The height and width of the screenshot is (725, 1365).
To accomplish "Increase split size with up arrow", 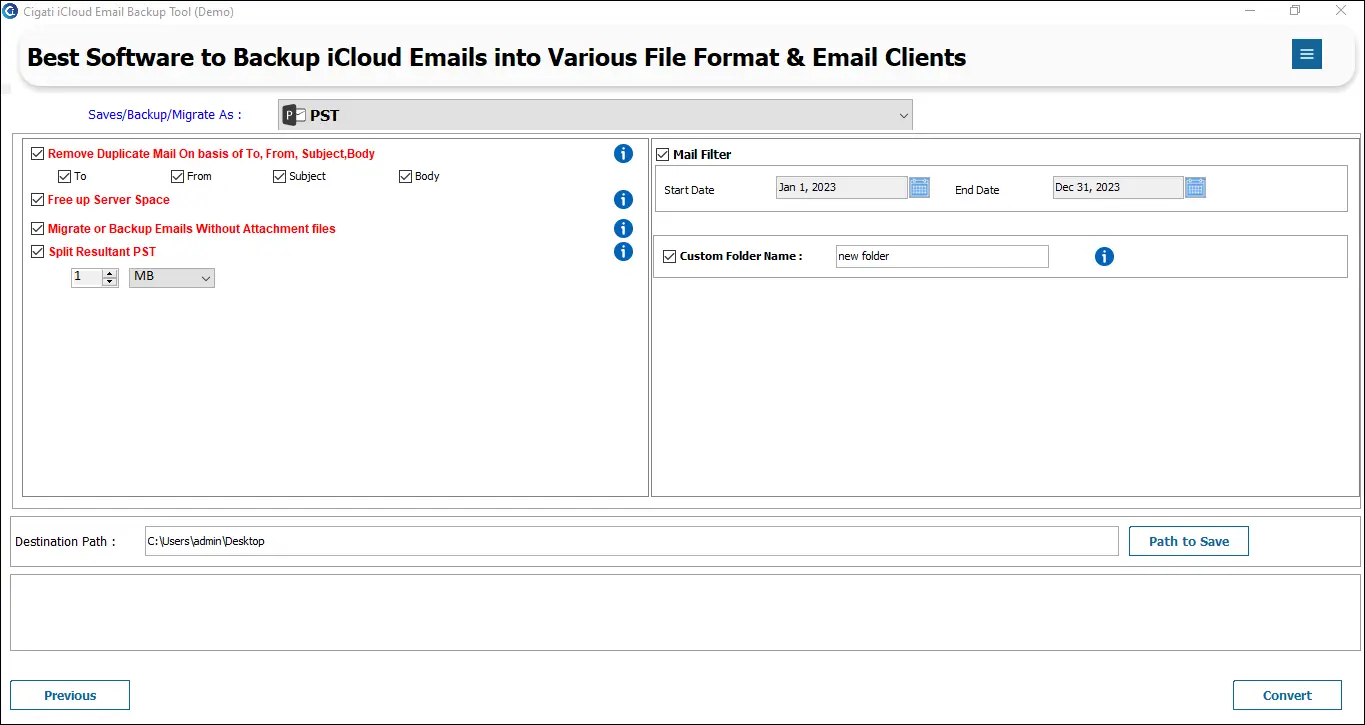I will pos(110,273).
